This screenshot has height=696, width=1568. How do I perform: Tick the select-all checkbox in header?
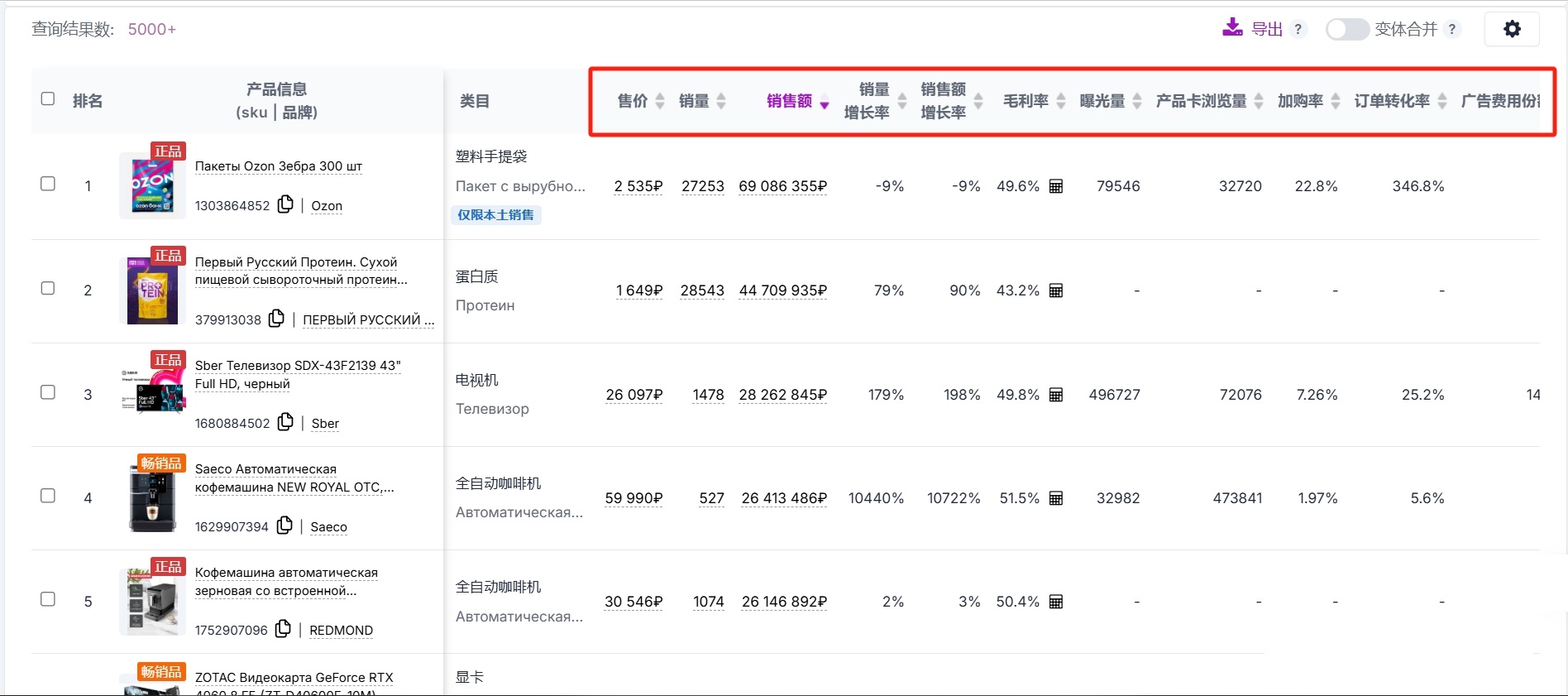[48, 98]
